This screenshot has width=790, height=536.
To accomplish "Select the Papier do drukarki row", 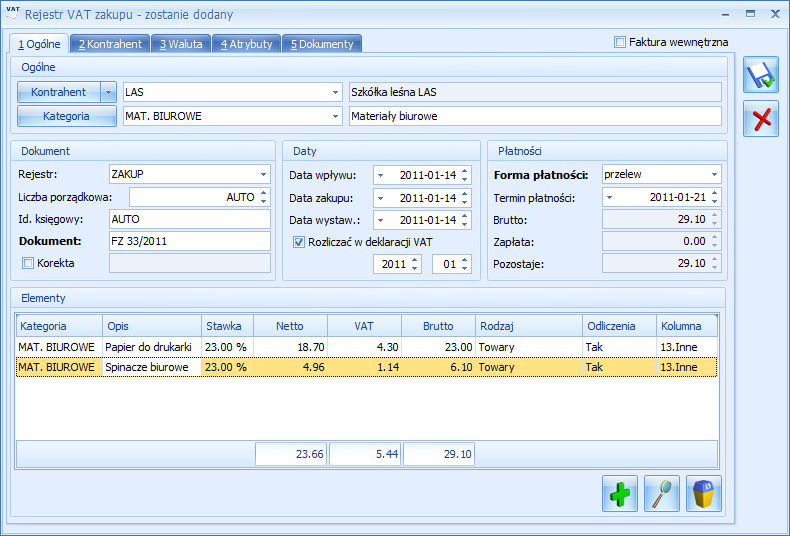I will 367,347.
